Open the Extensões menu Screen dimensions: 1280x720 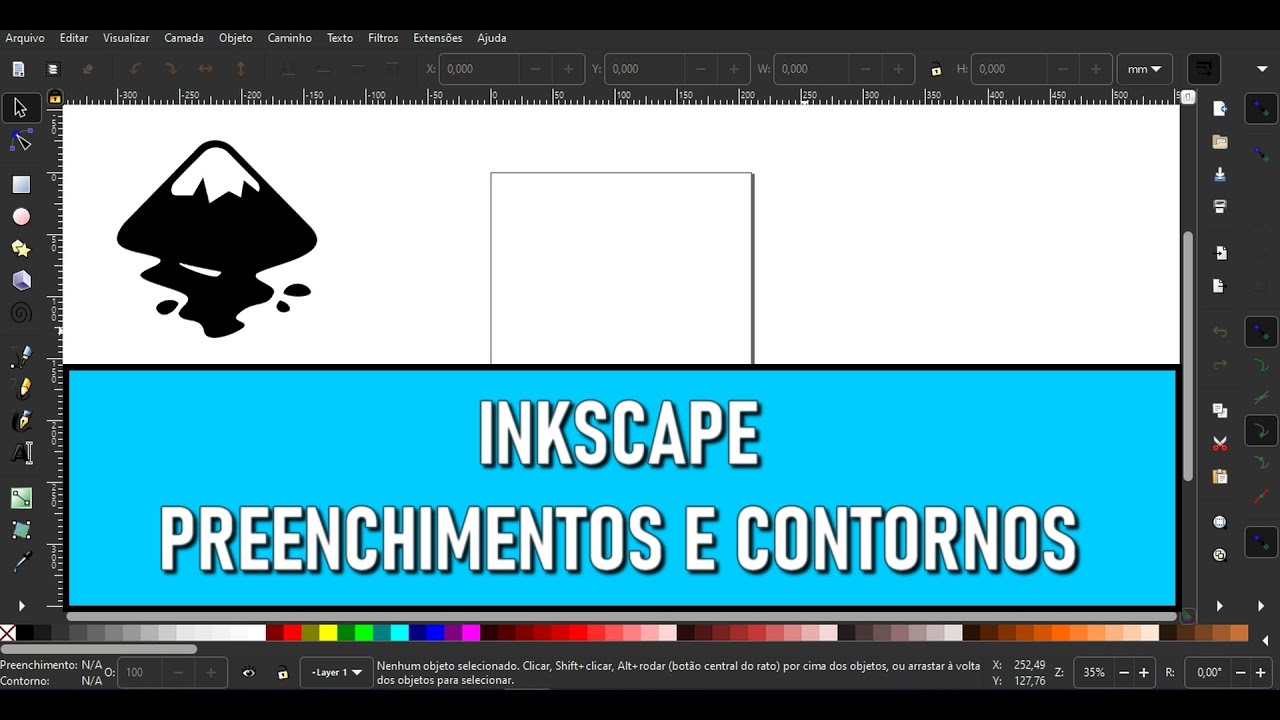click(438, 38)
